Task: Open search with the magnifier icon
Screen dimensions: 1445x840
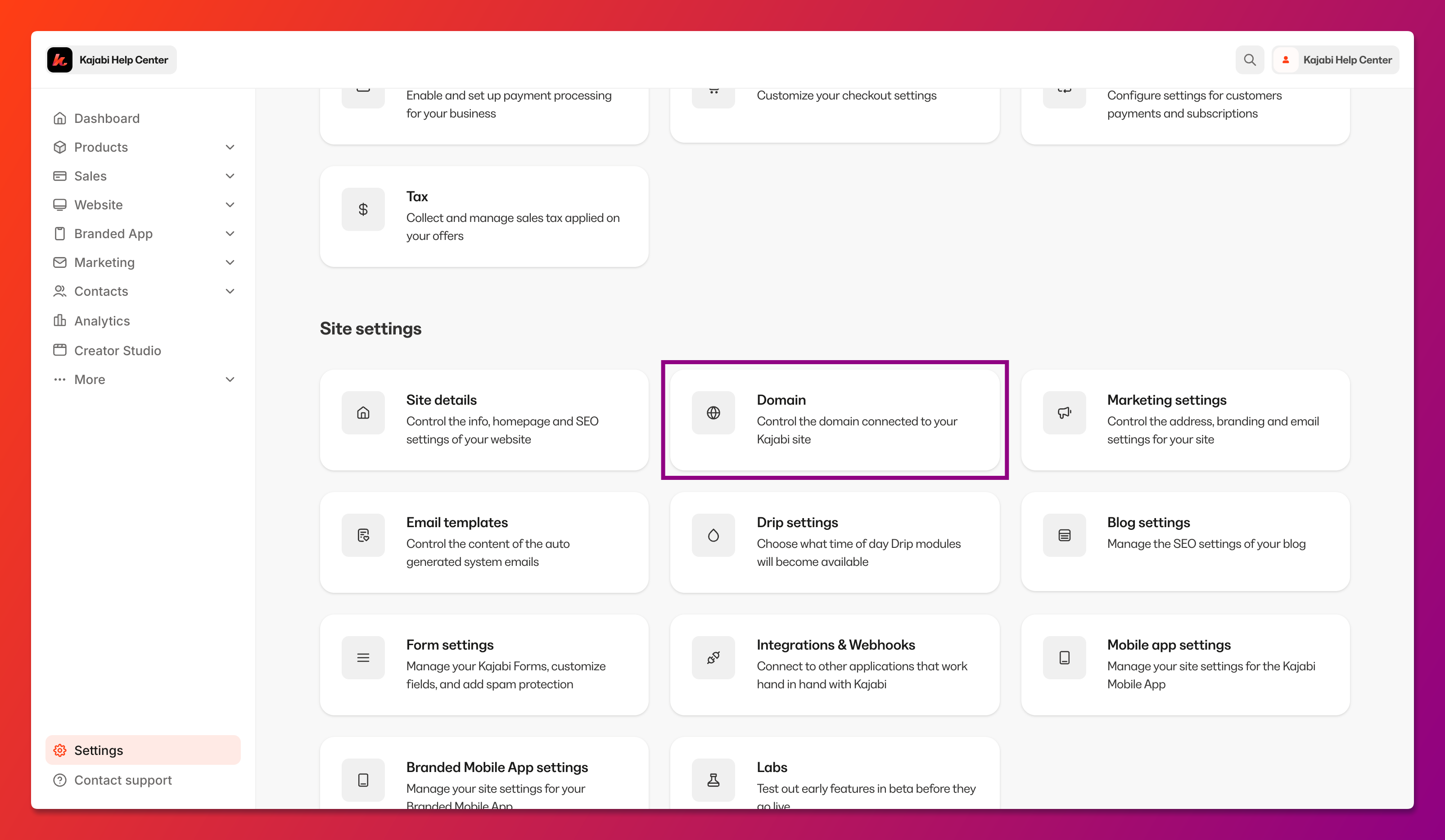Action: click(1250, 59)
